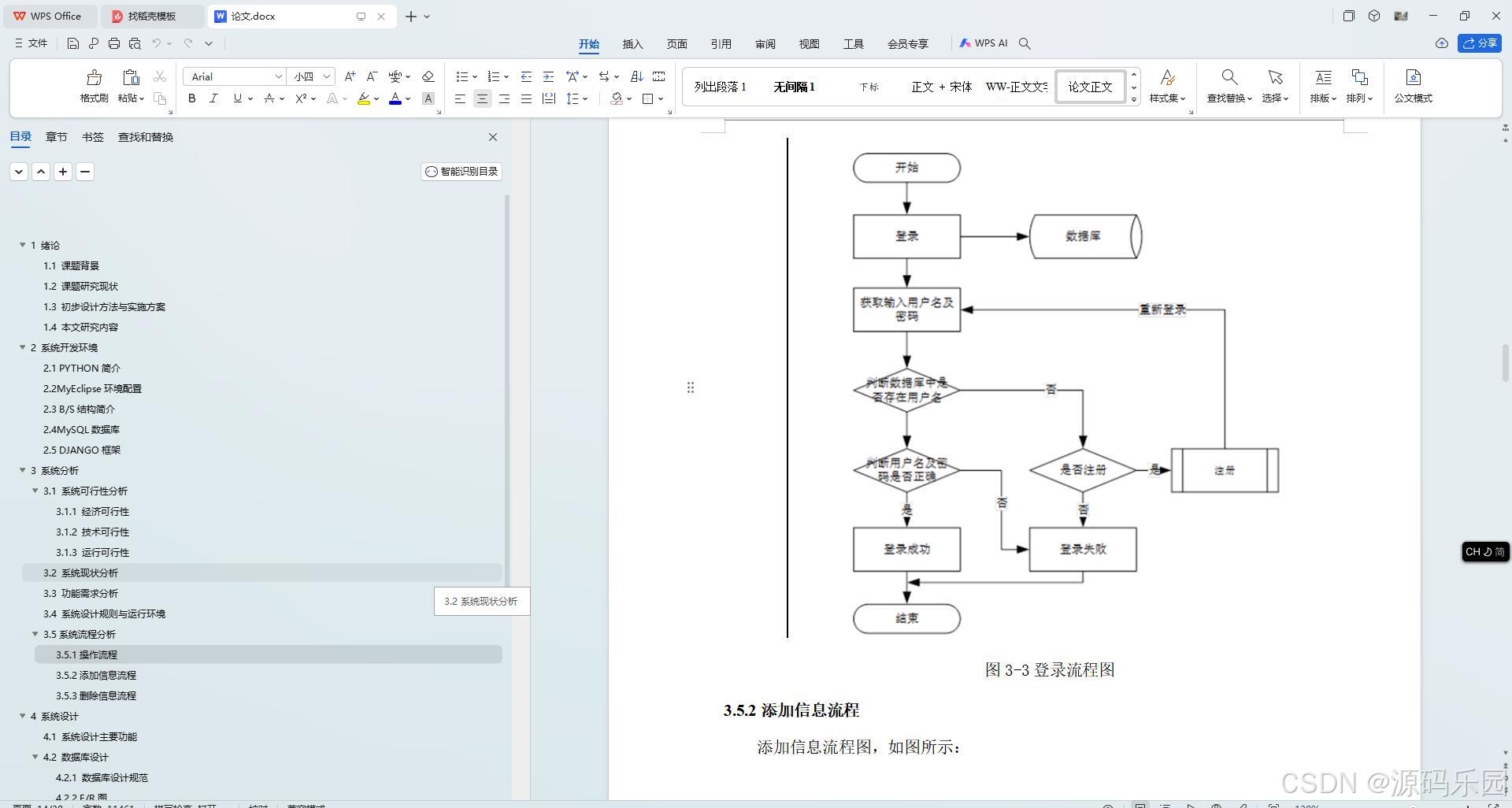
Task: Open the Arial font name dropdown
Action: [280, 76]
